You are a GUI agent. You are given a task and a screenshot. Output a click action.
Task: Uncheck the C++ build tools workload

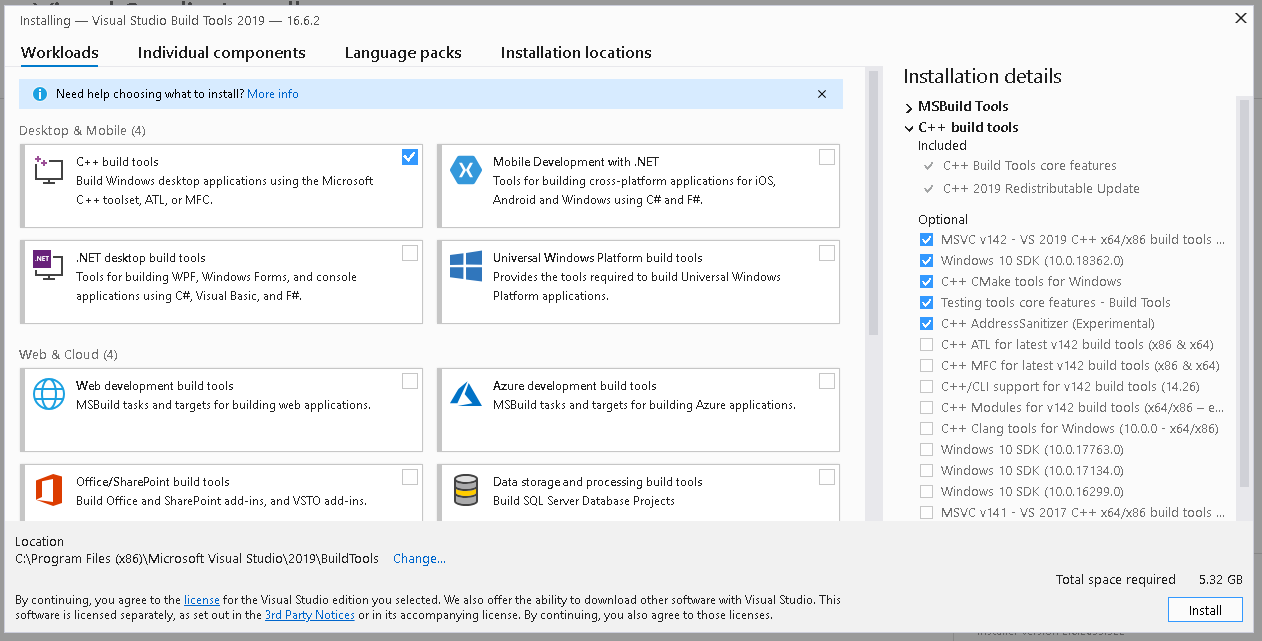(410, 157)
